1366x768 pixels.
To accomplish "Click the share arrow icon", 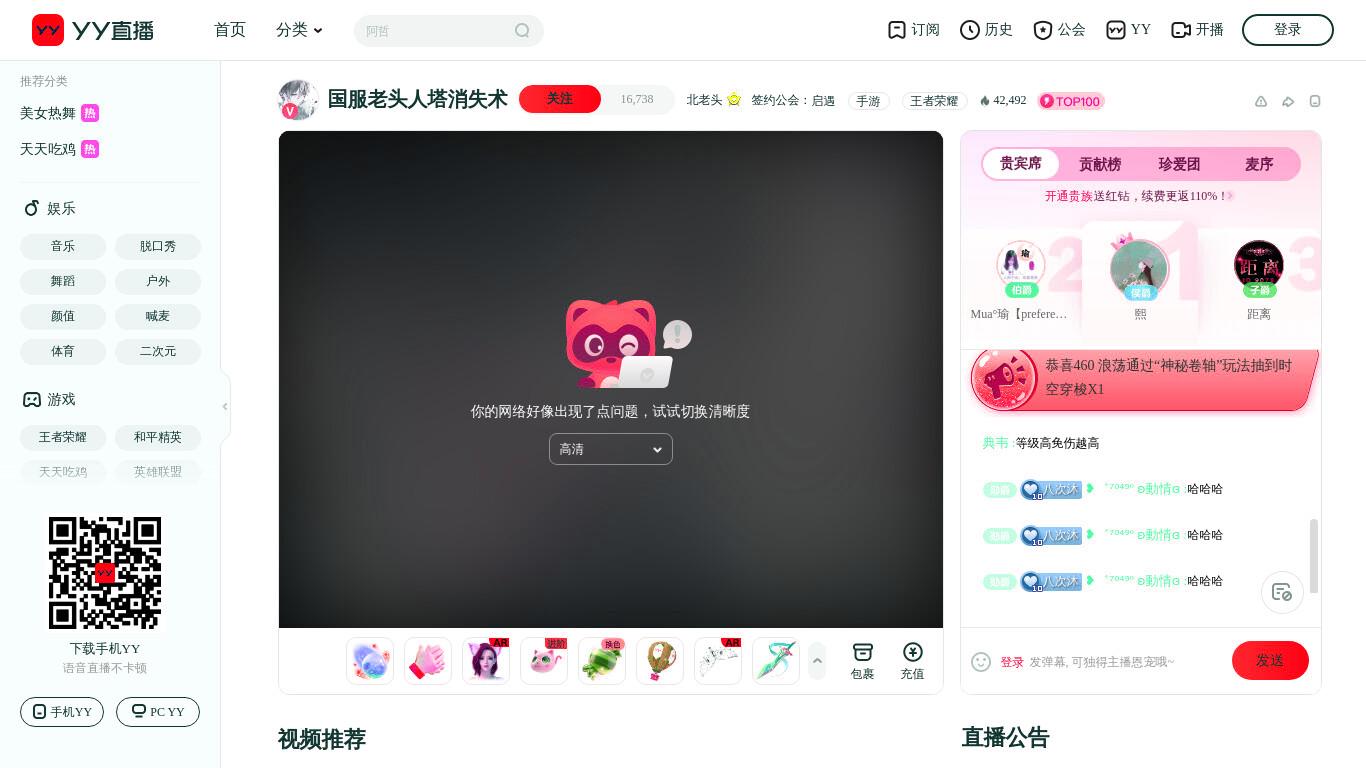I will (x=1288, y=101).
